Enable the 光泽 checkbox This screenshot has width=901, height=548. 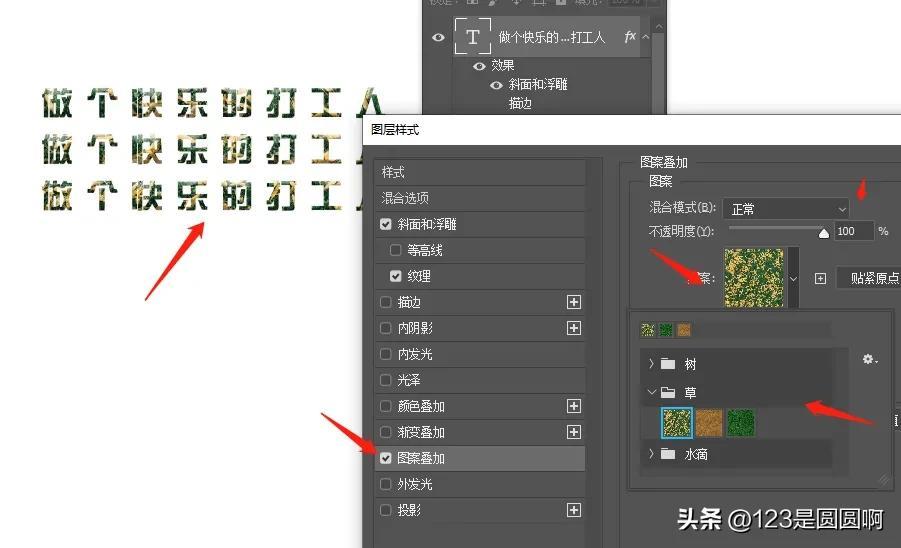tap(386, 380)
